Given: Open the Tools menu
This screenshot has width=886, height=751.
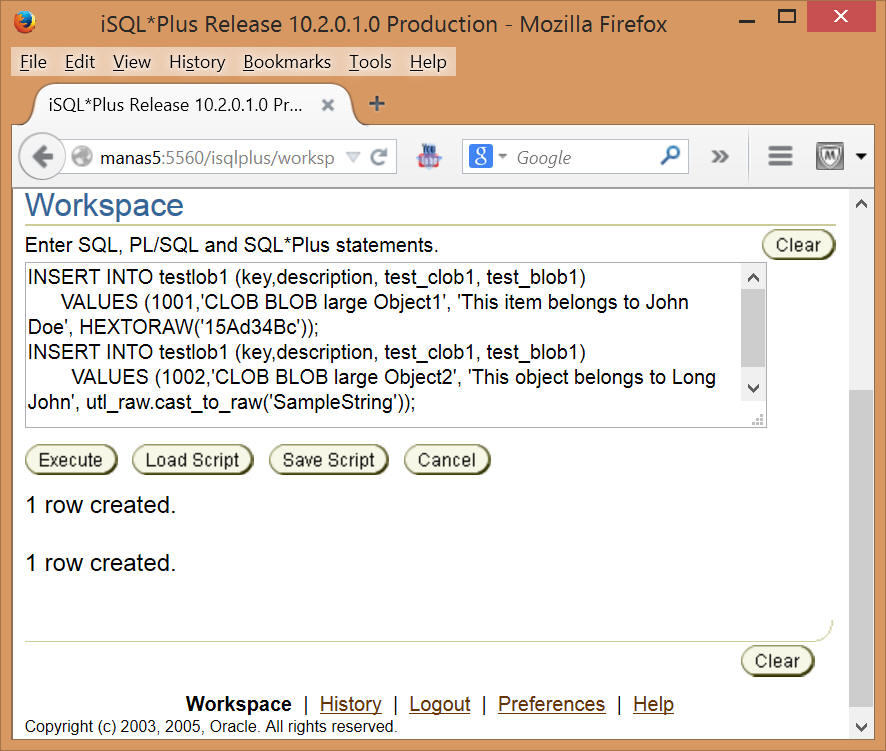Looking at the screenshot, I should 370,62.
